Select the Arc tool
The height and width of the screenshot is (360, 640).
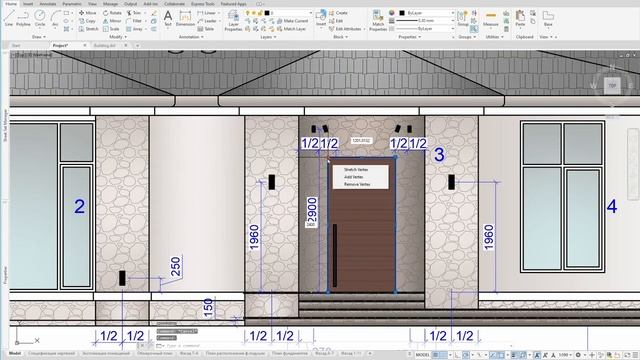tap(55, 18)
